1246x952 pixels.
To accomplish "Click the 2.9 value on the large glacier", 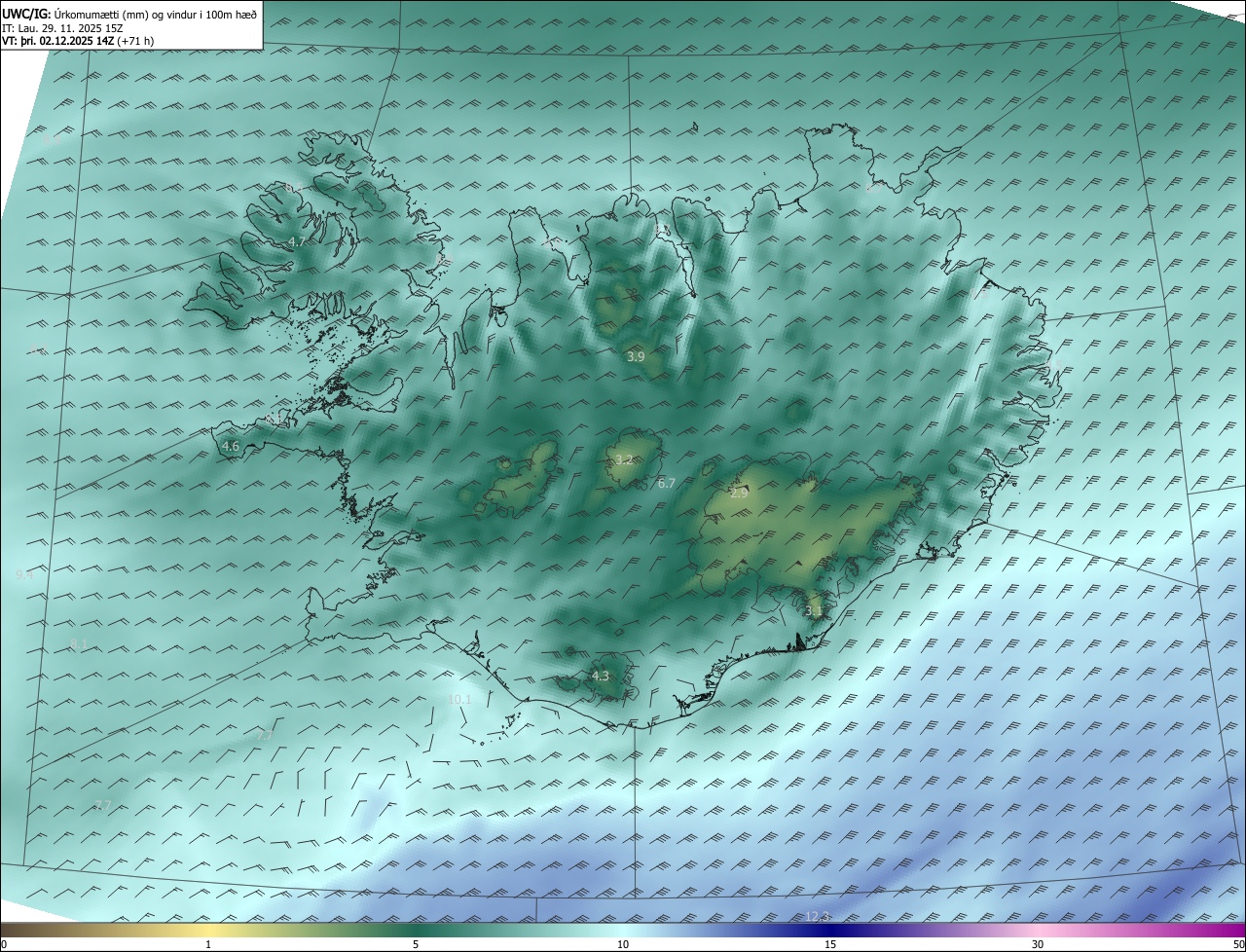I will (739, 494).
